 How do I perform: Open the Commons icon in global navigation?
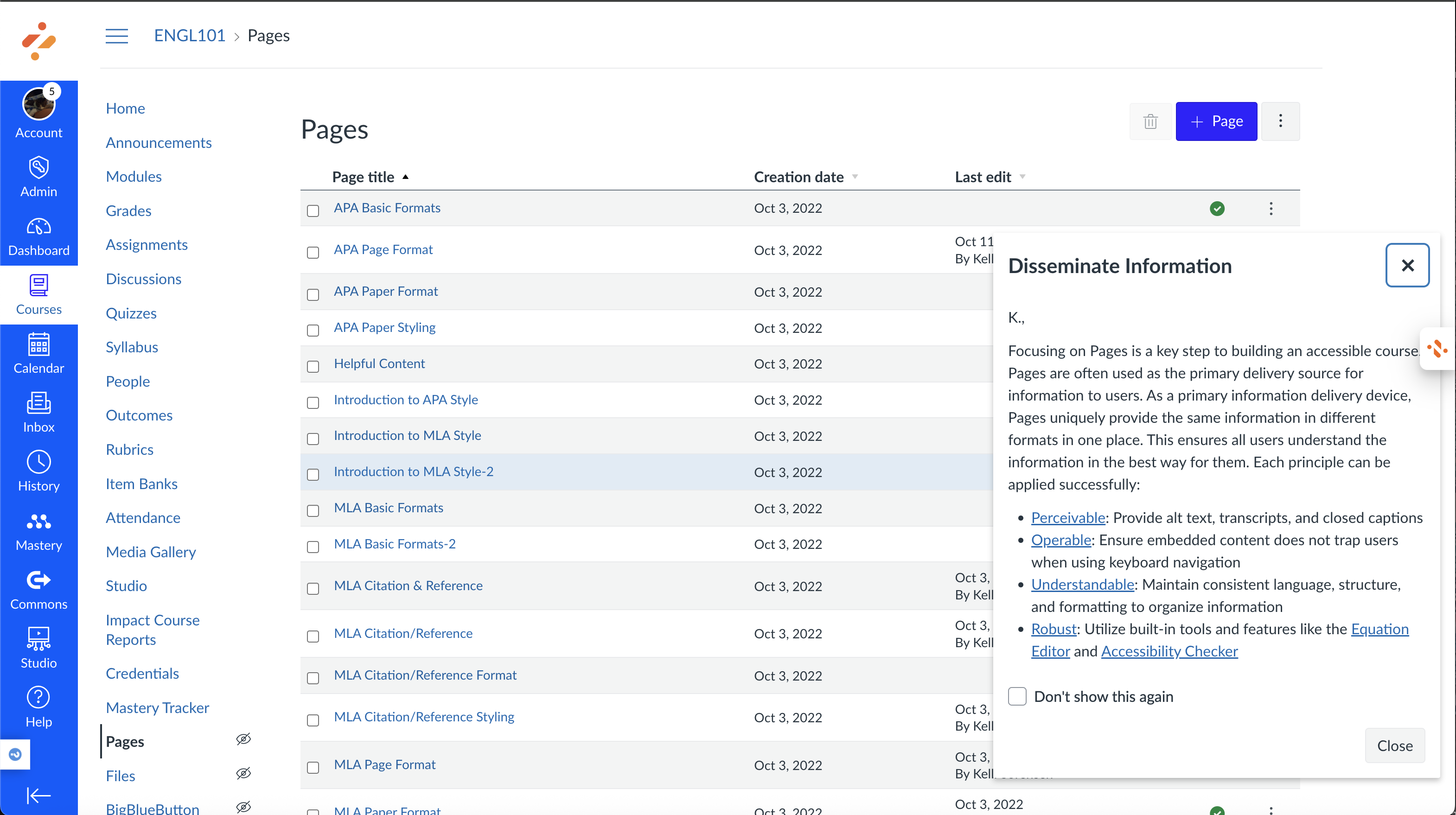pyautogui.click(x=38, y=590)
